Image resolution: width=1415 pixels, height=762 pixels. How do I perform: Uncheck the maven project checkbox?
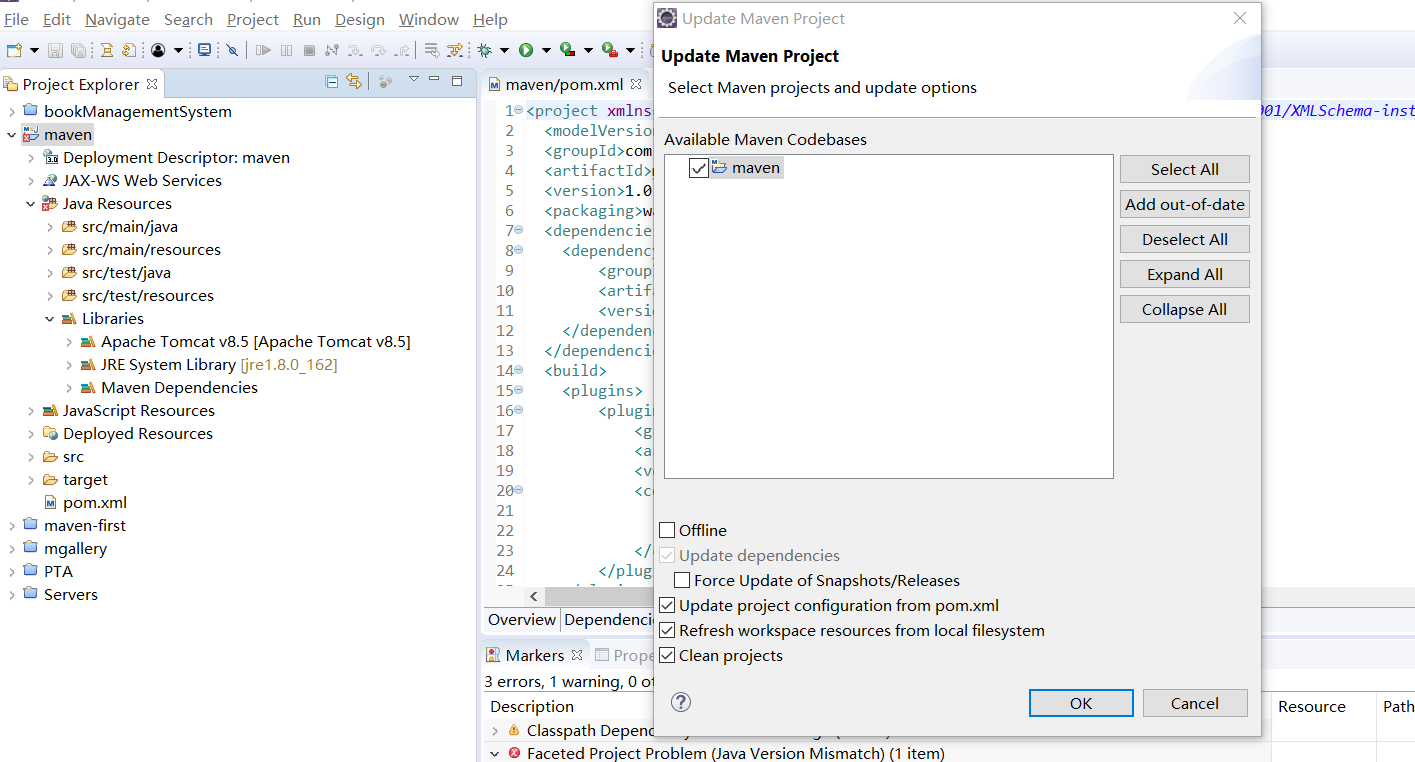tap(698, 168)
